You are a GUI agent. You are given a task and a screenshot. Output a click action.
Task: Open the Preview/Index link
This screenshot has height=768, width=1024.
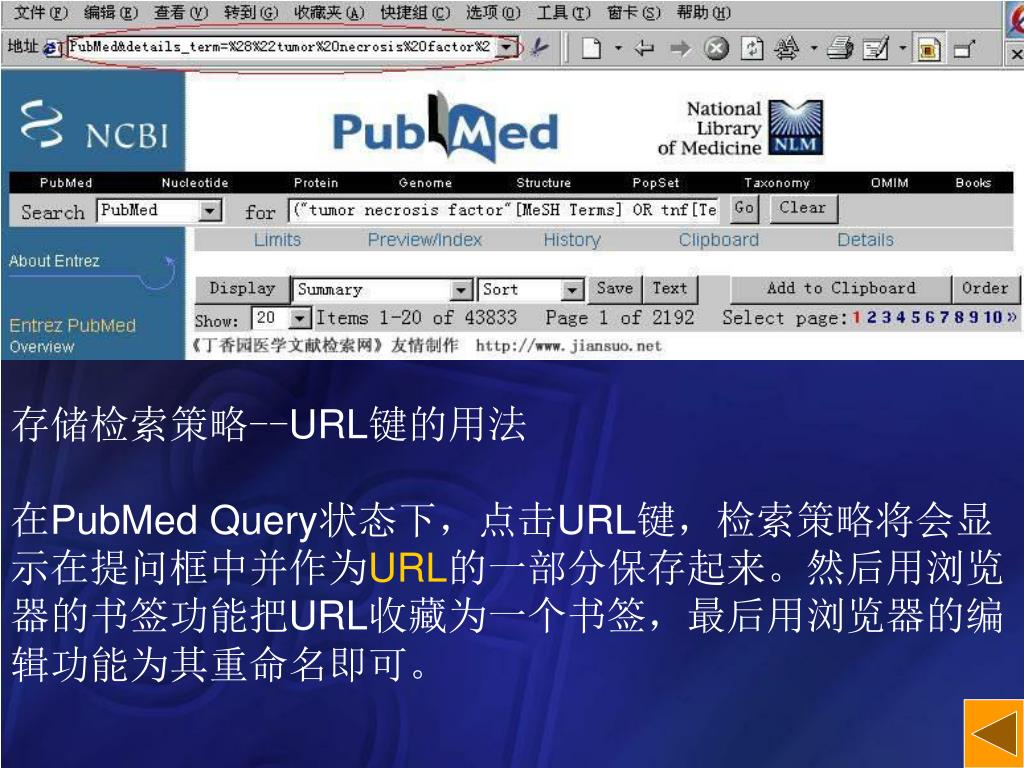tap(424, 240)
